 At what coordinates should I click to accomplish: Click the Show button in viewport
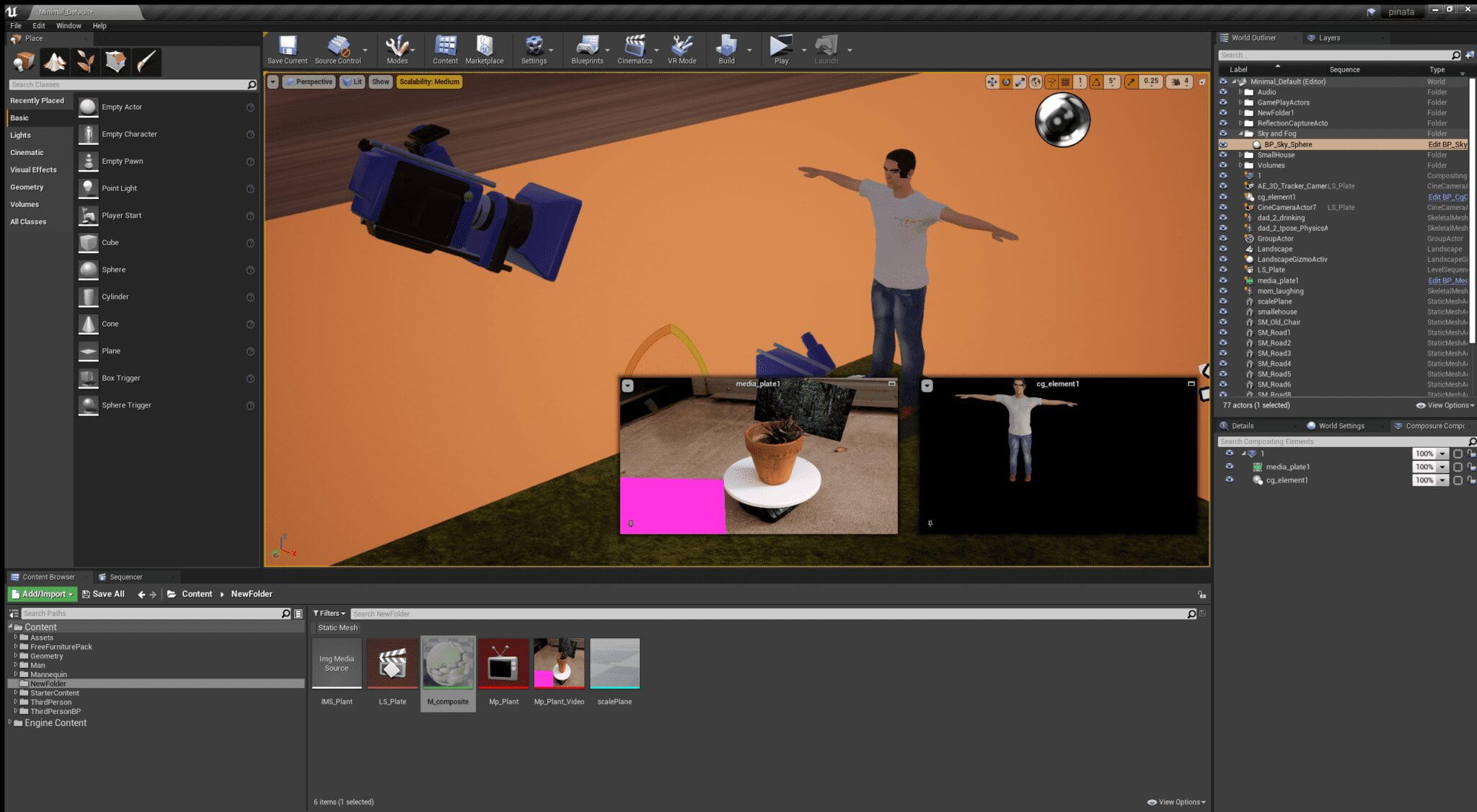pyautogui.click(x=380, y=81)
